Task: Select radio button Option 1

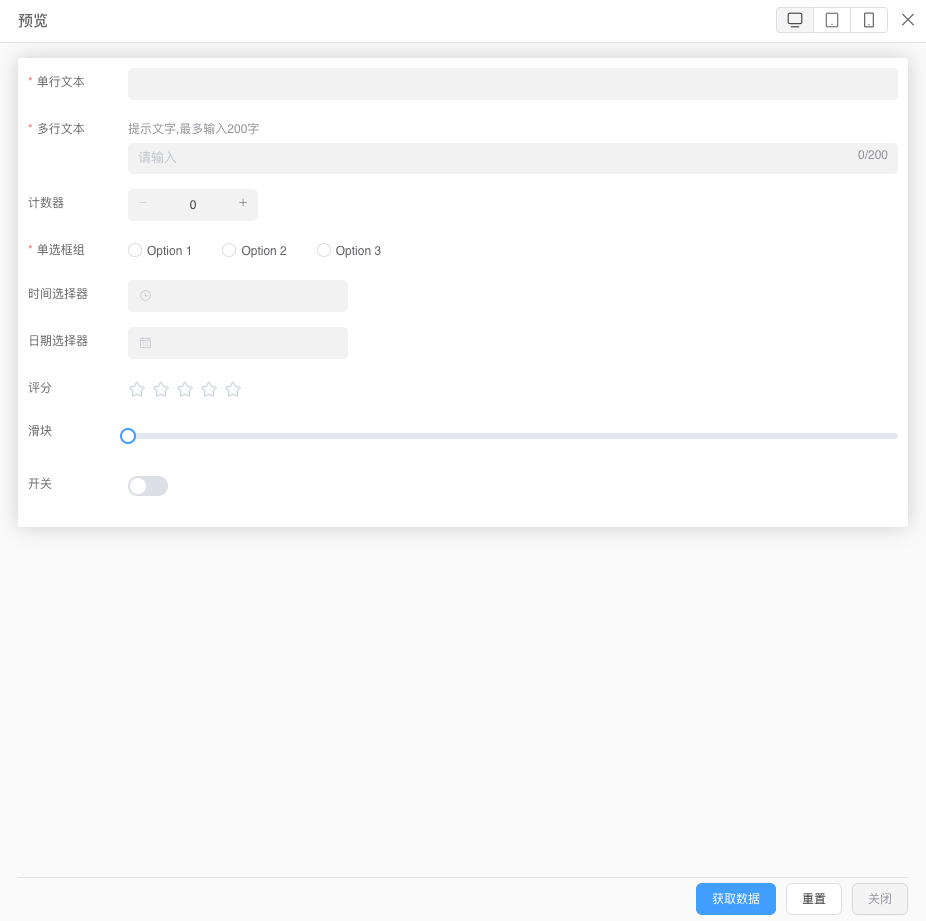Action: click(135, 250)
